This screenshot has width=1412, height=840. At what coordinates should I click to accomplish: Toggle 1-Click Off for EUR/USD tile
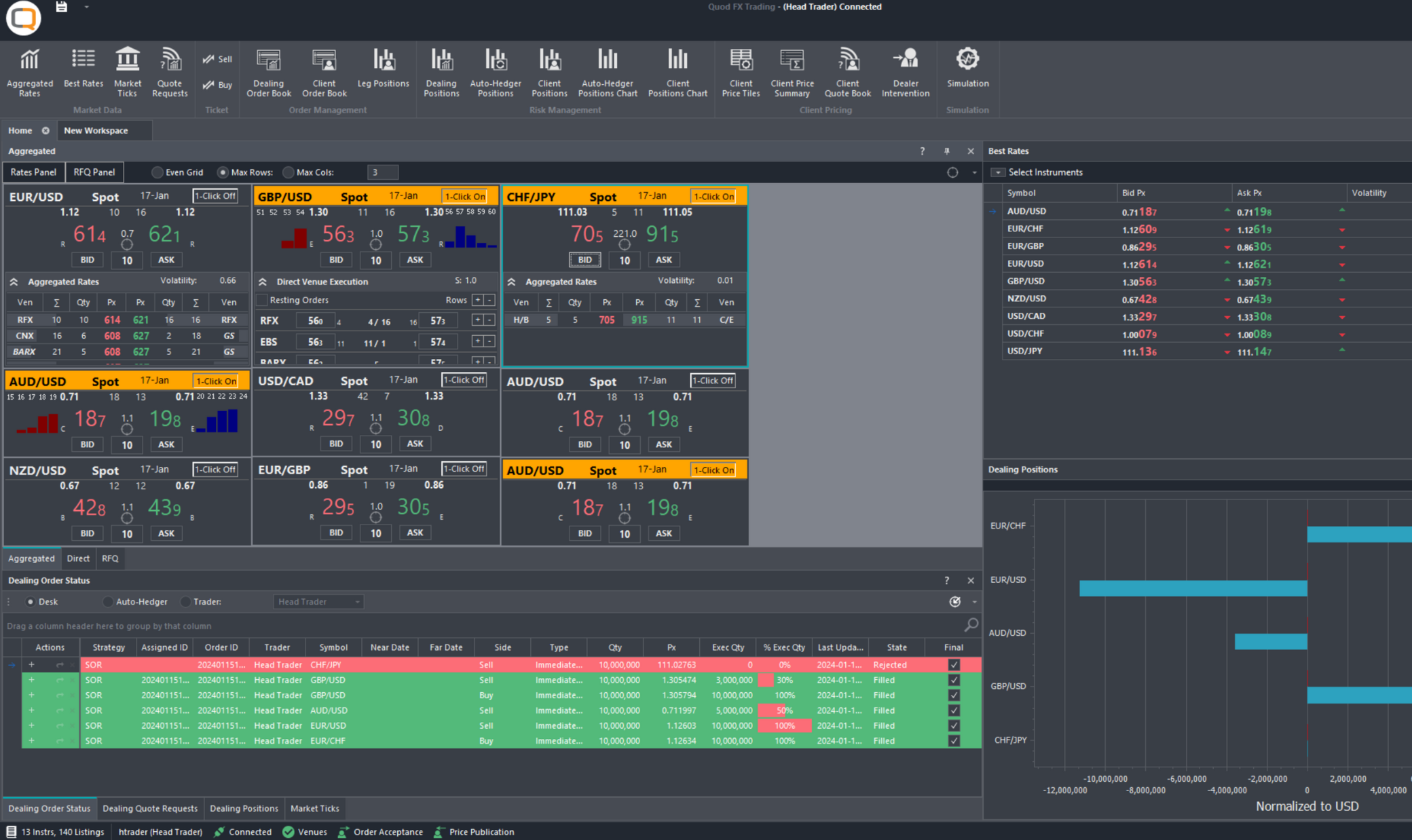pyautogui.click(x=215, y=195)
